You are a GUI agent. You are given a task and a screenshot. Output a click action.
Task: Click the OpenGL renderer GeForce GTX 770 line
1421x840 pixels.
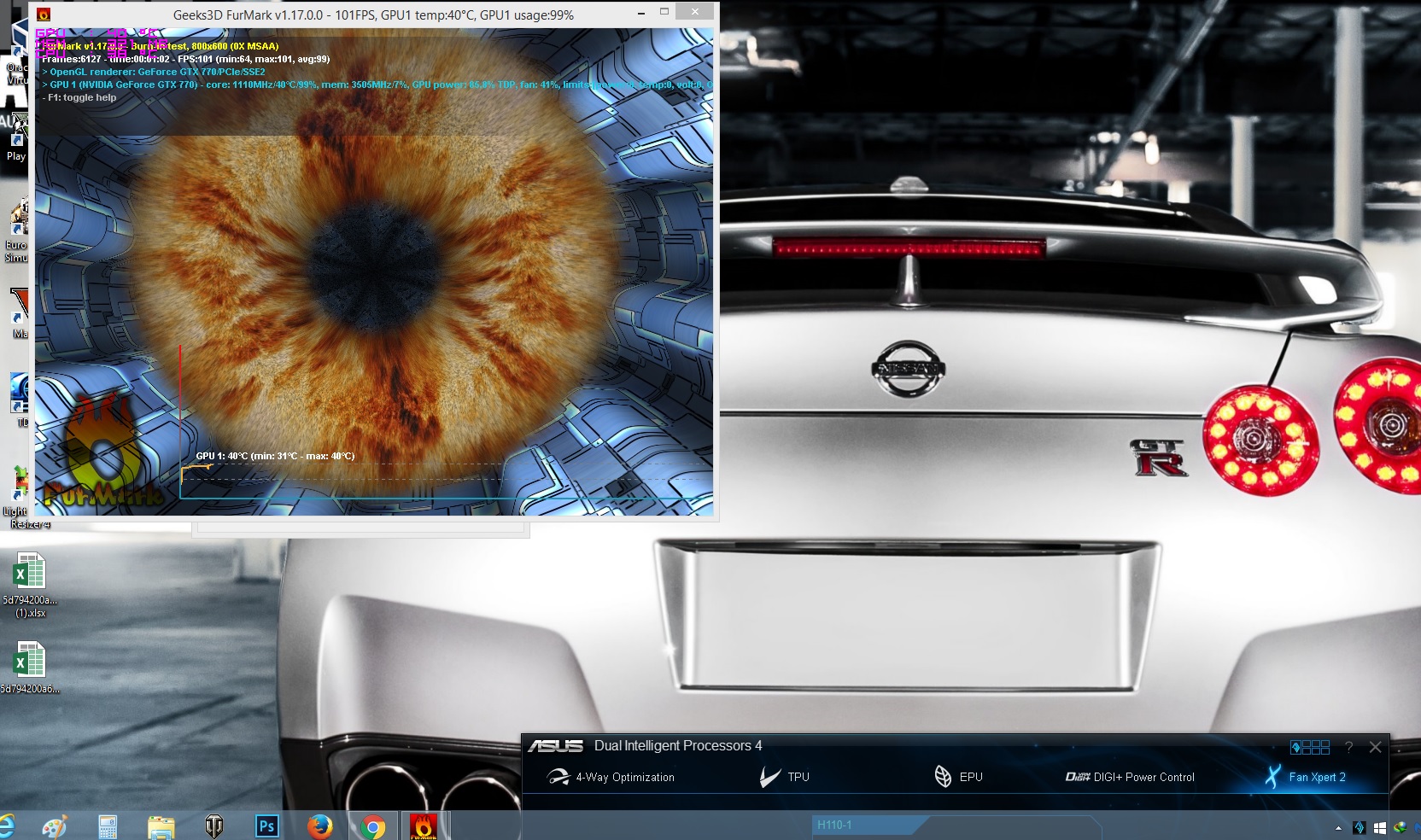[x=154, y=72]
